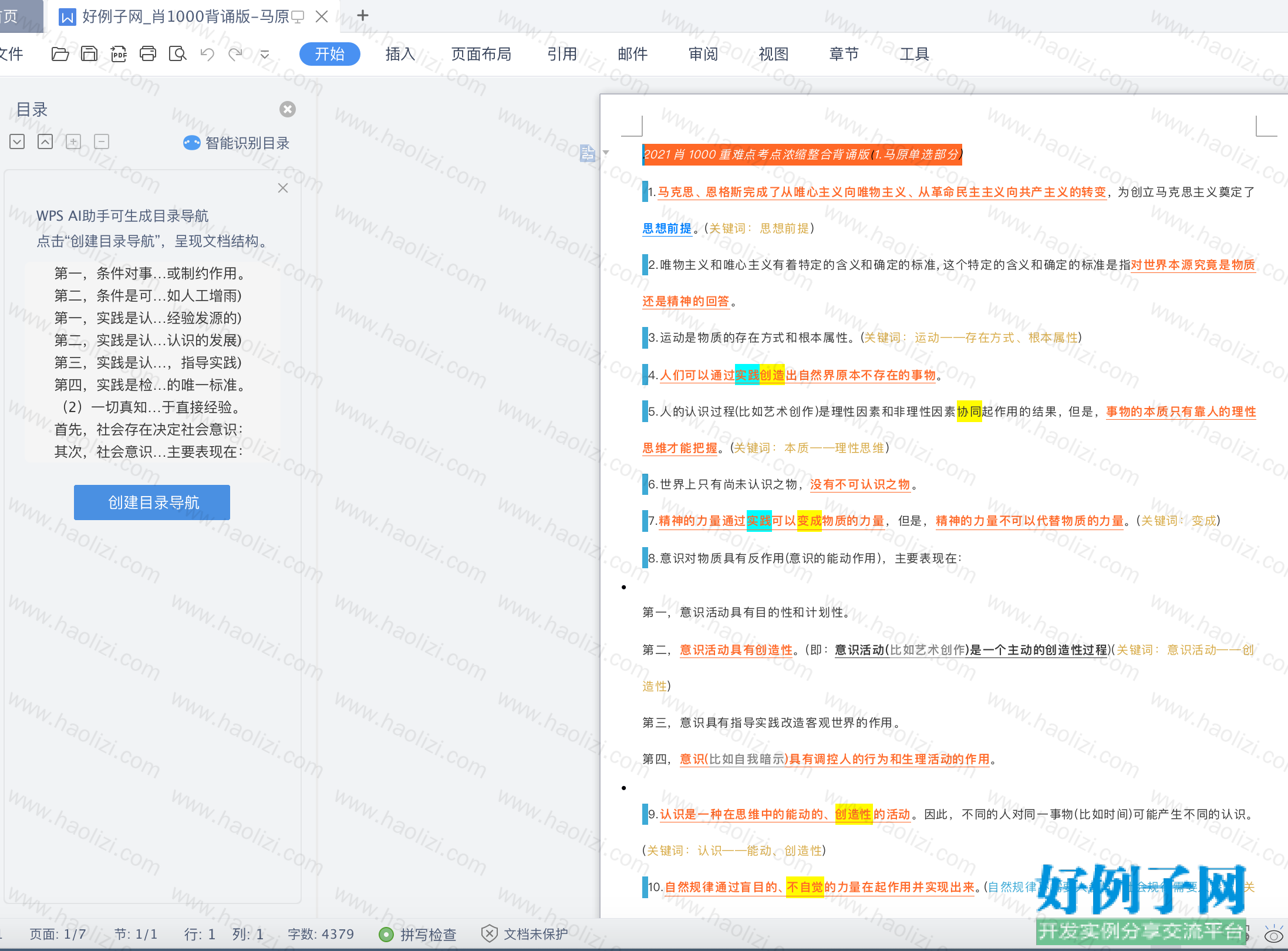
Task: Expand all outline levels with the down-chevron box
Action: [x=17, y=141]
